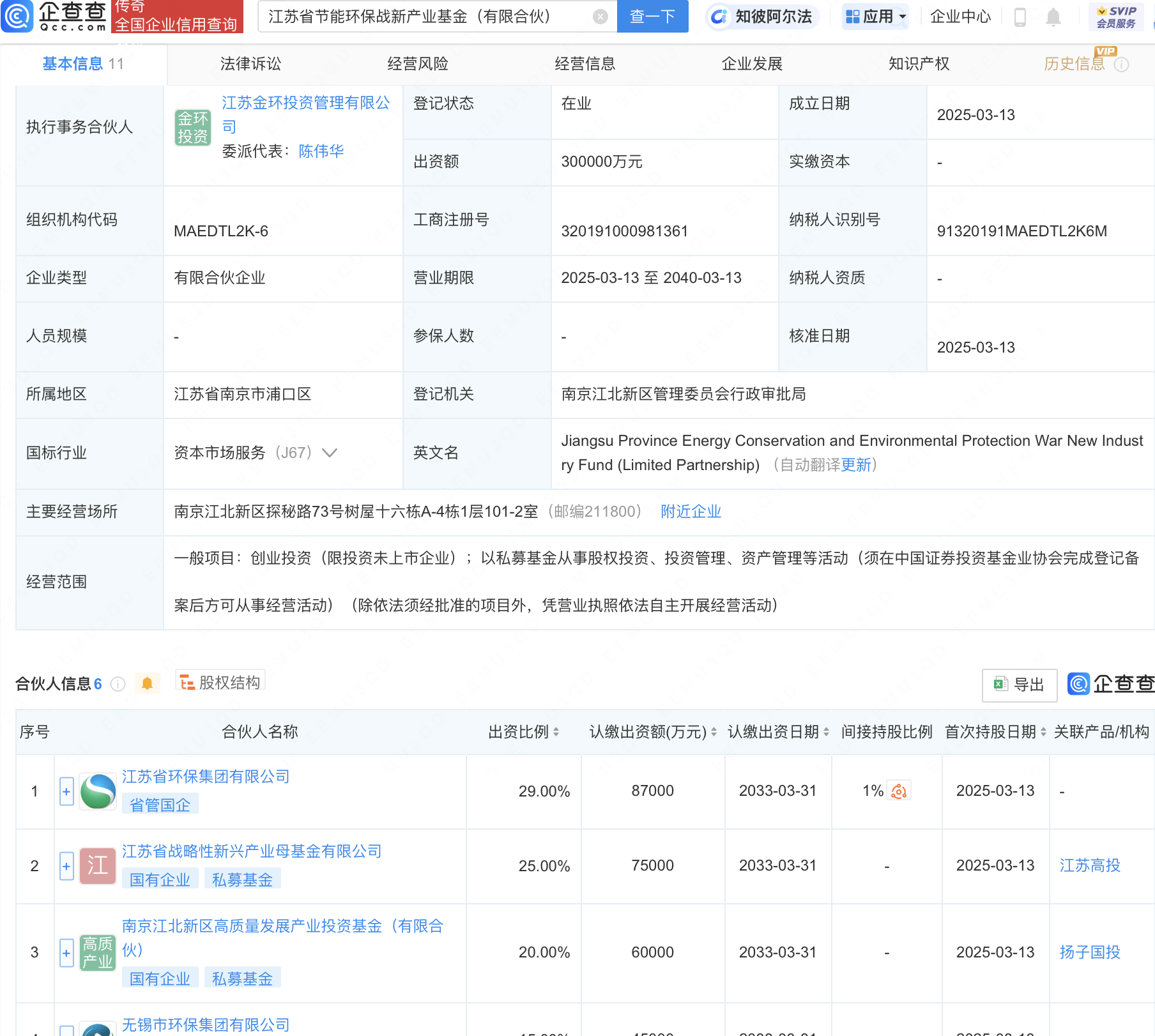This screenshot has height=1036, width=1155.
Task: Clear the search box text
Action: 600,17
